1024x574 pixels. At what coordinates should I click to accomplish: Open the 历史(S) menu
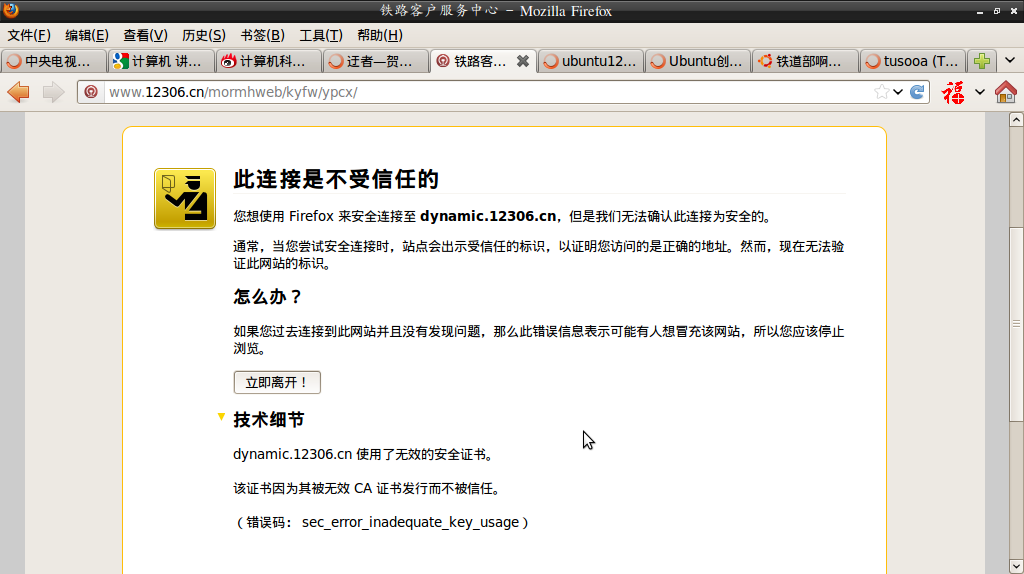tap(204, 35)
